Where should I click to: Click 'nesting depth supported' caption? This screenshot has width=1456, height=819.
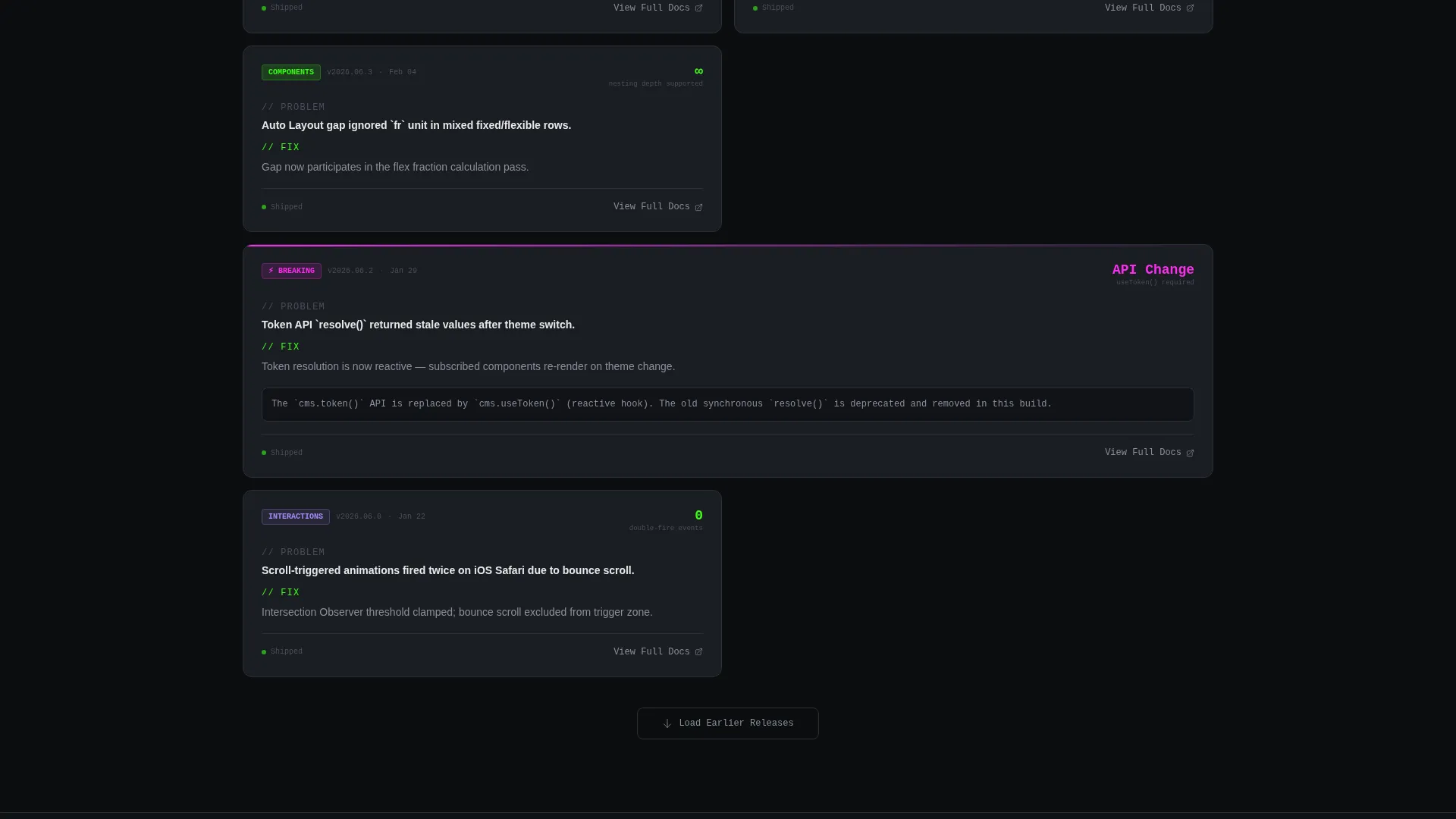[x=655, y=84]
